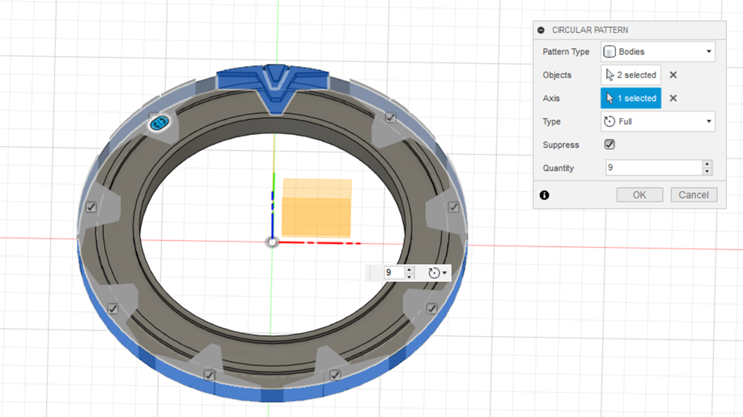
Task: Click the Axis '1 selected' selector
Action: click(x=631, y=98)
